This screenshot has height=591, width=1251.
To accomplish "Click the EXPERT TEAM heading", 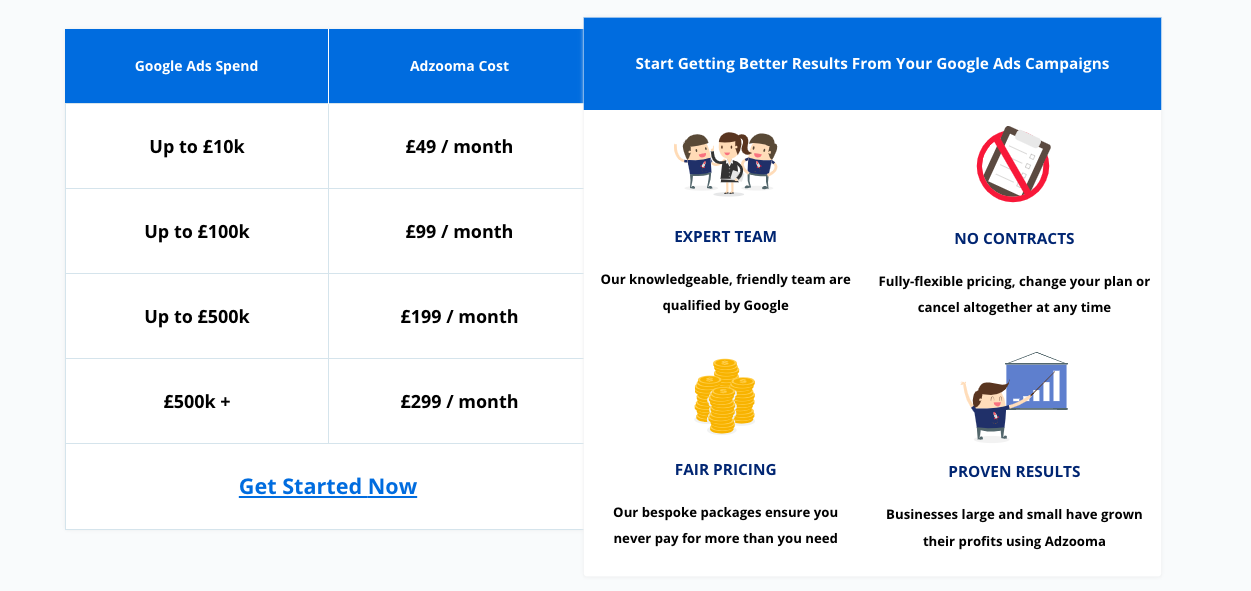I will click(725, 237).
